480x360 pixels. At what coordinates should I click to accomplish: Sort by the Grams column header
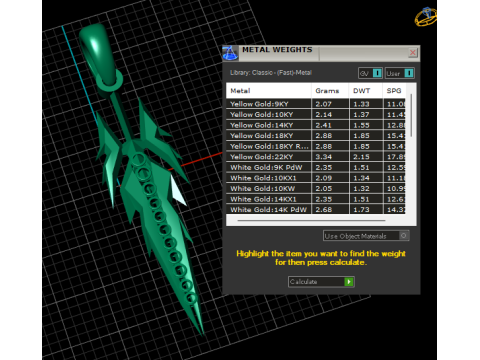coord(330,91)
